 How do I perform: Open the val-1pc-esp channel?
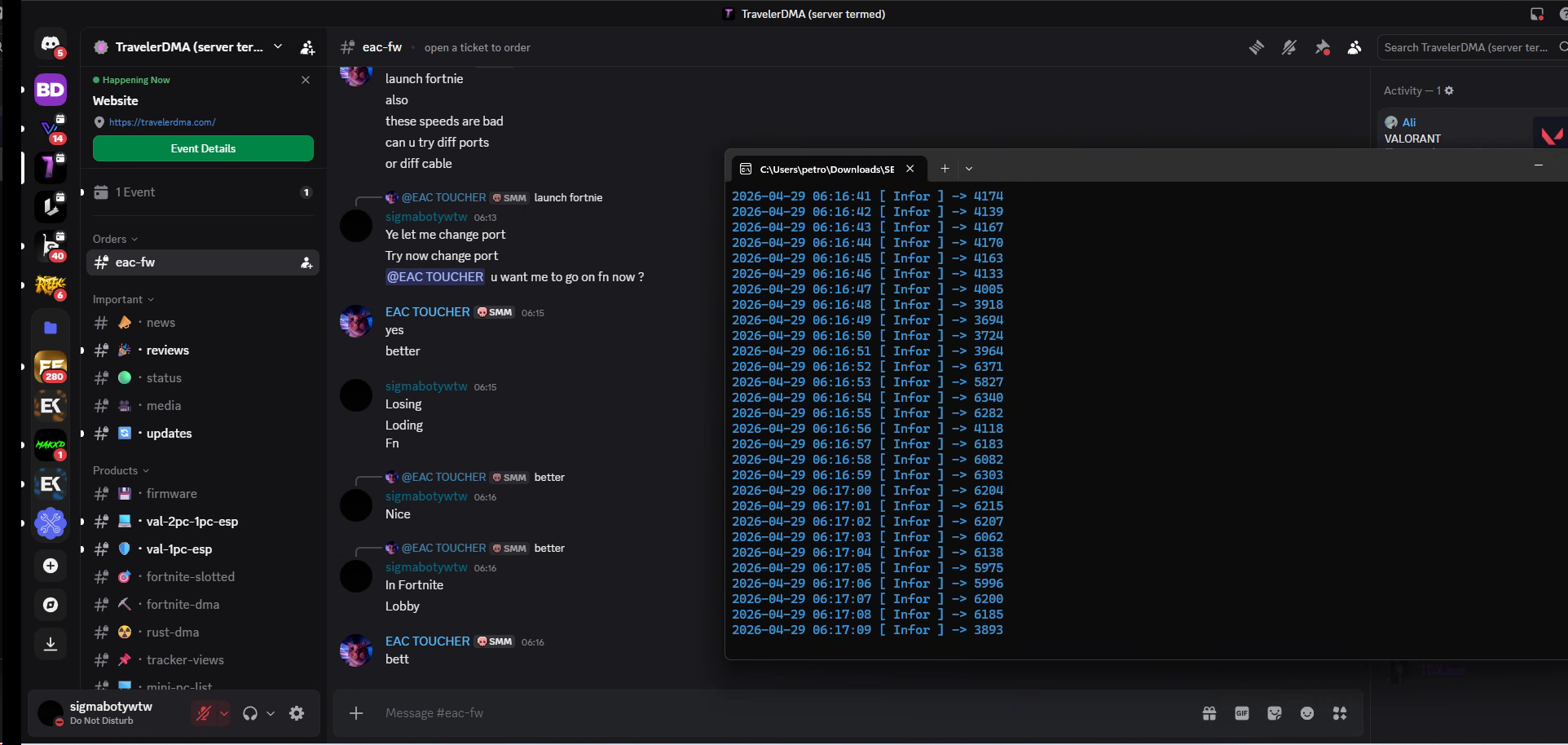pos(203,549)
